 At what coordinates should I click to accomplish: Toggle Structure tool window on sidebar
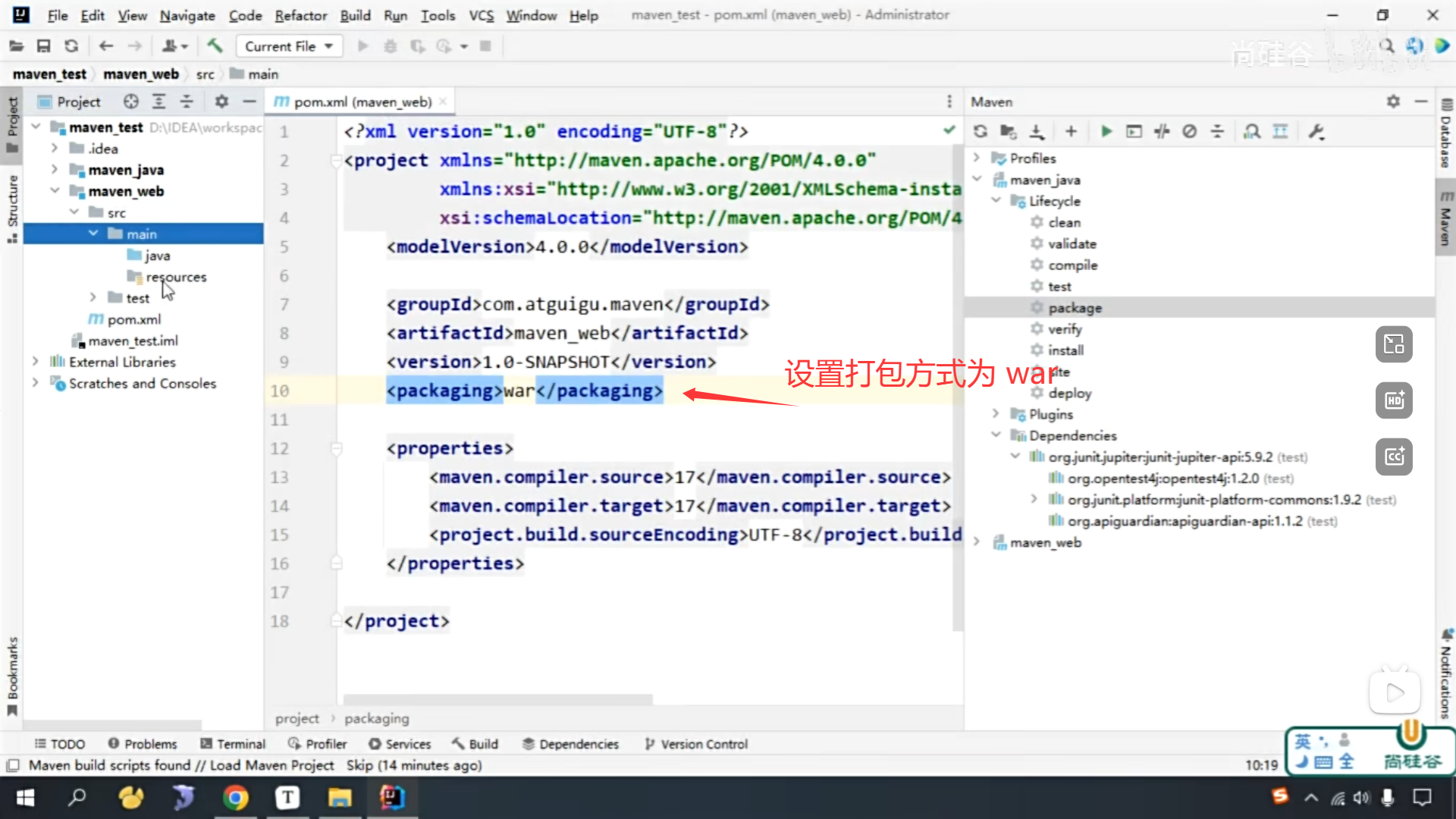pos(12,206)
